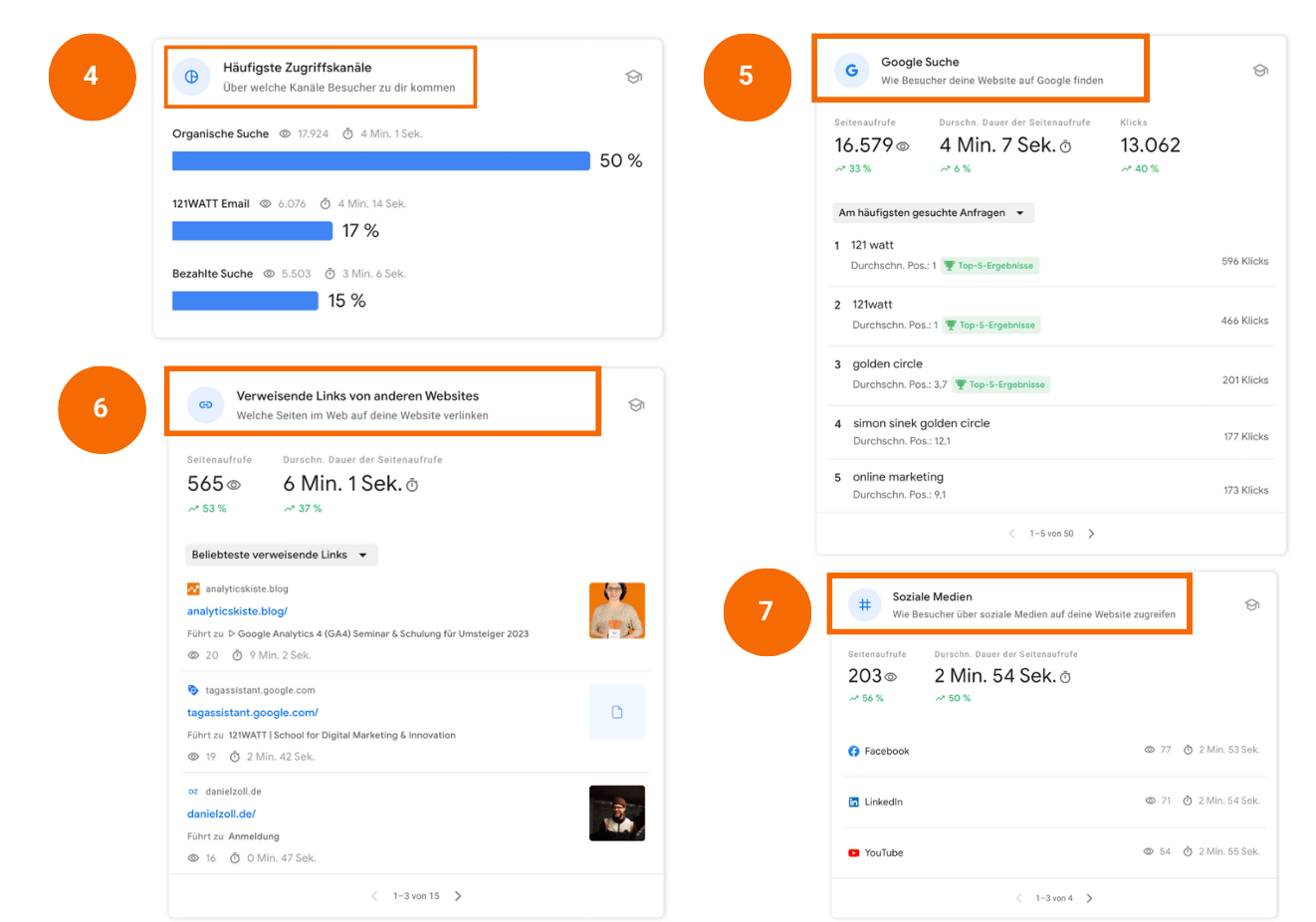Open help icon on Verweisende Links card
1316x922 pixels.
(636, 404)
